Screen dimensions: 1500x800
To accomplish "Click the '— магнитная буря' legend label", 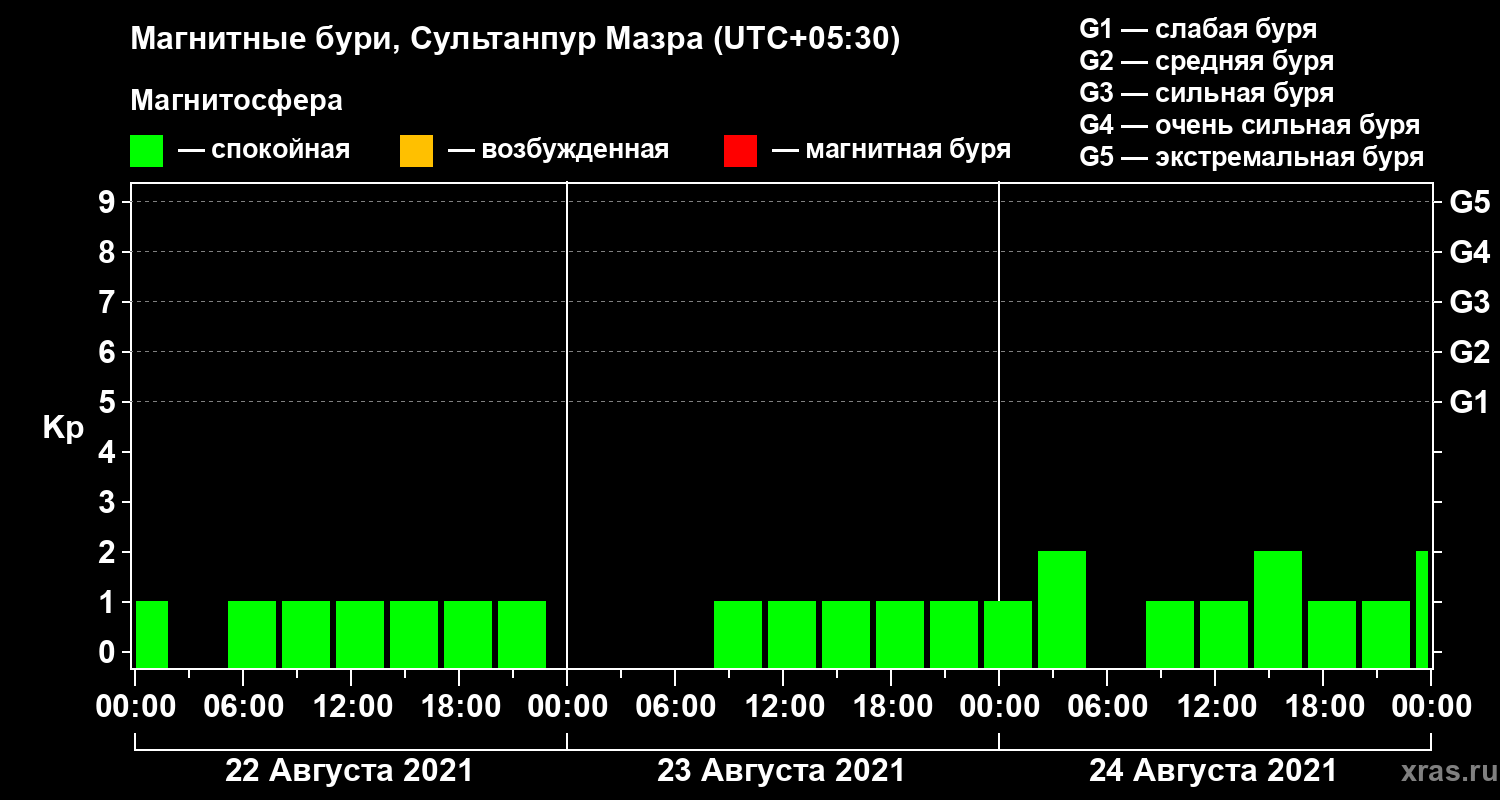I will (x=891, y=150).
